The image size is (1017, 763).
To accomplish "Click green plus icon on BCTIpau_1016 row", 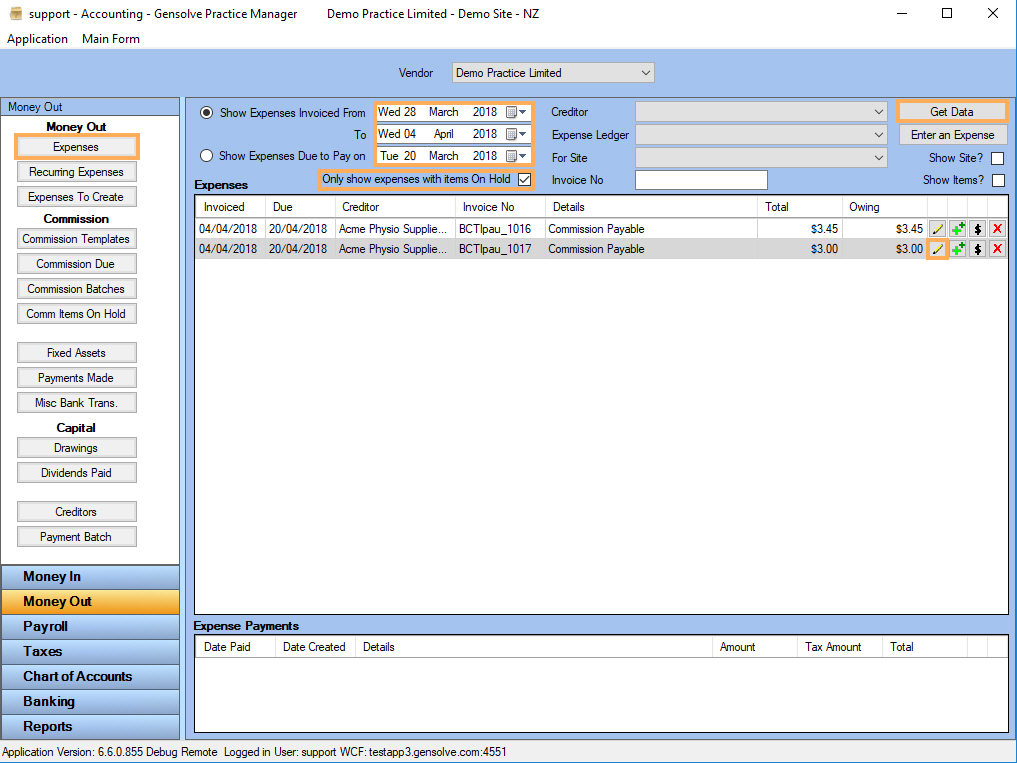I will (x=957, y=229).
